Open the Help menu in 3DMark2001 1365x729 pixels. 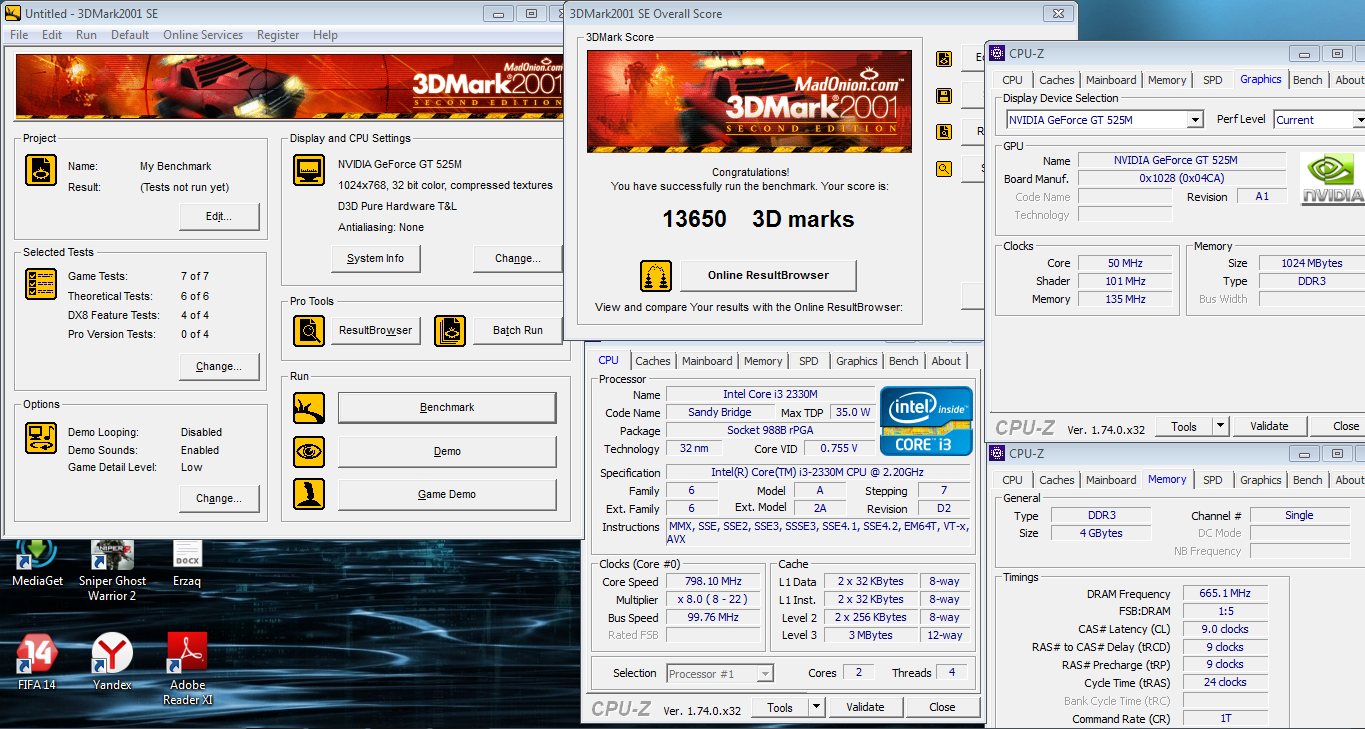coord(325,35)
